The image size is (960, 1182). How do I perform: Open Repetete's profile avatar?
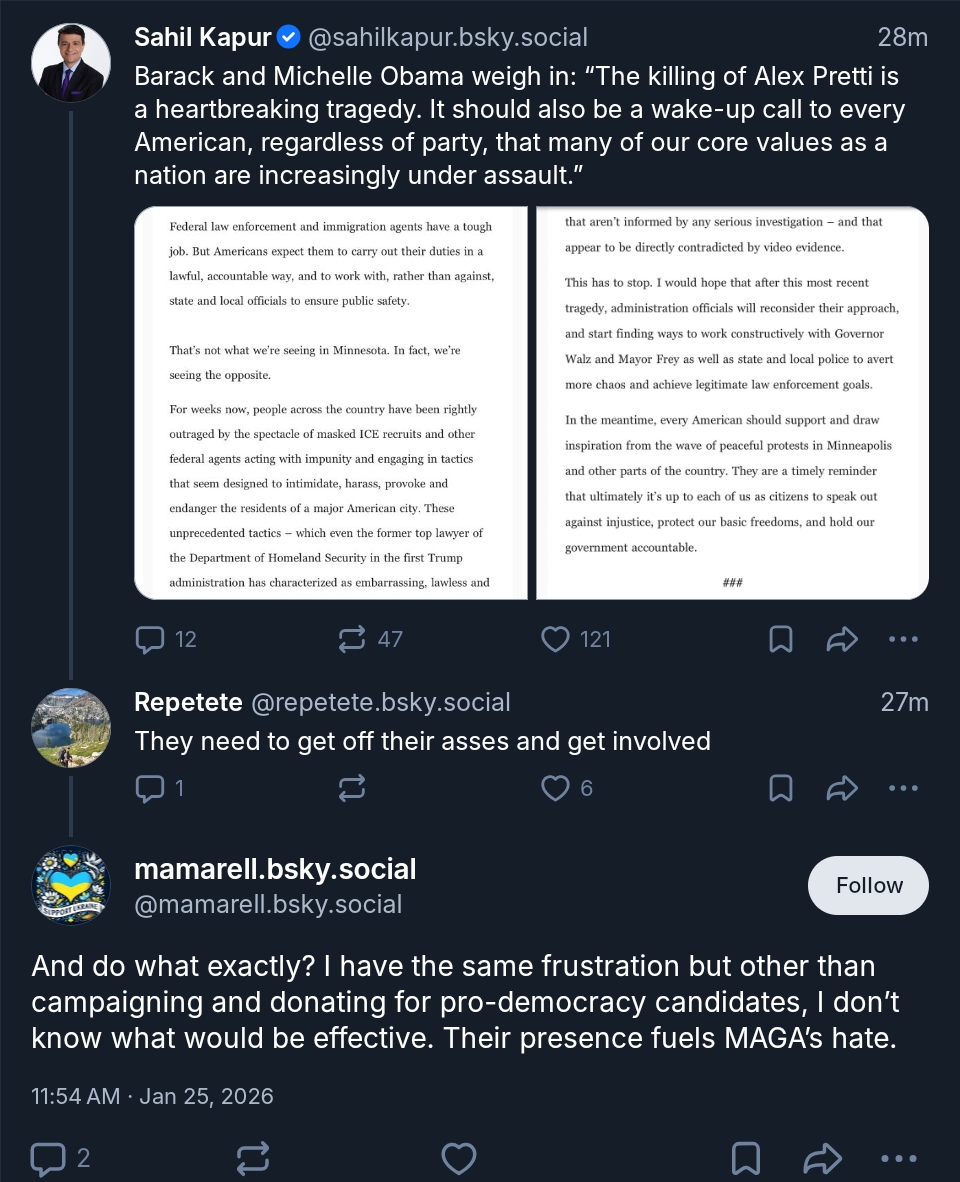(70, 727)
